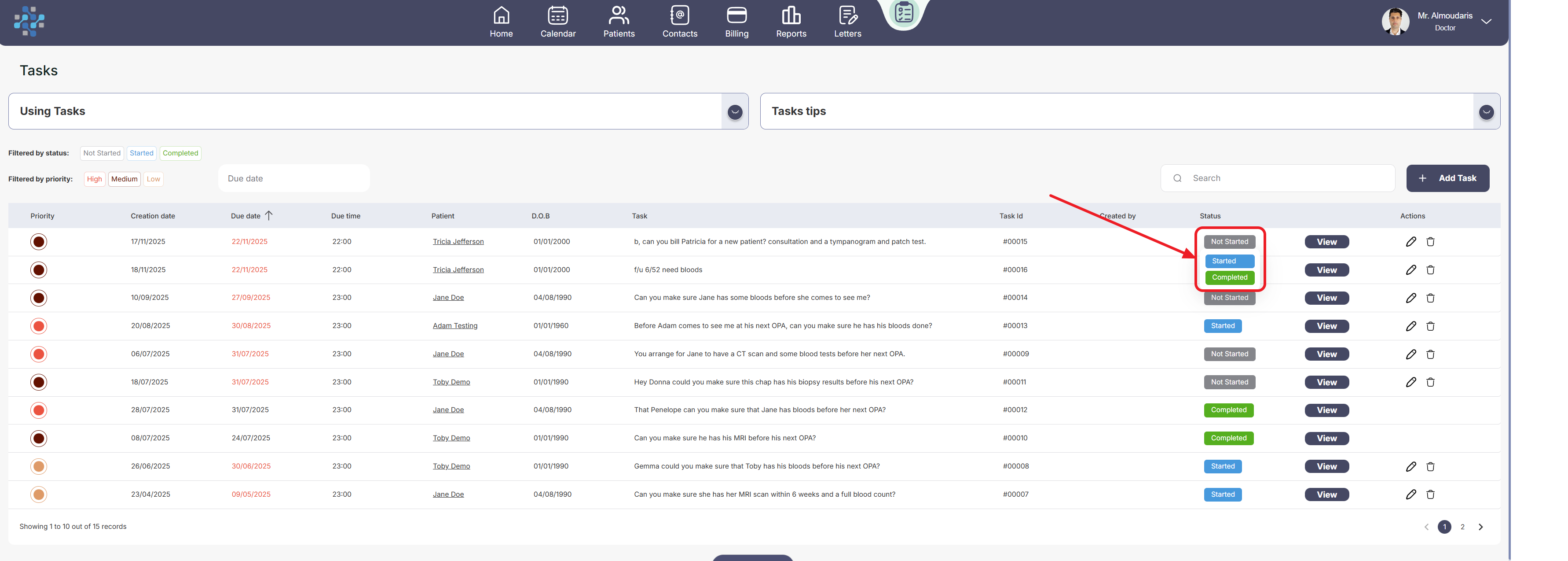Click the Due date sort arrow
Image resolution: width=1568 pixels, height=561 pixels.
pyautogui.click(x=268, y=216)
